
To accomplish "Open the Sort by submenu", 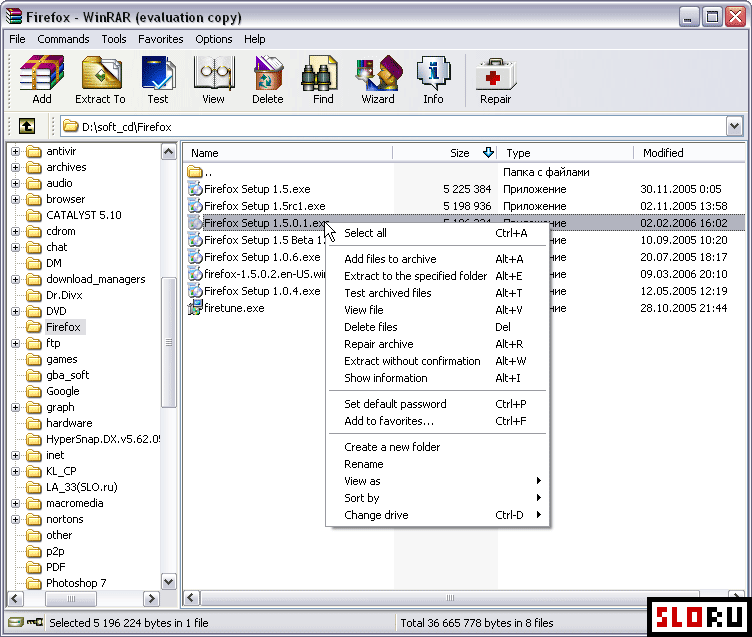I will click(x=437, y=498).
